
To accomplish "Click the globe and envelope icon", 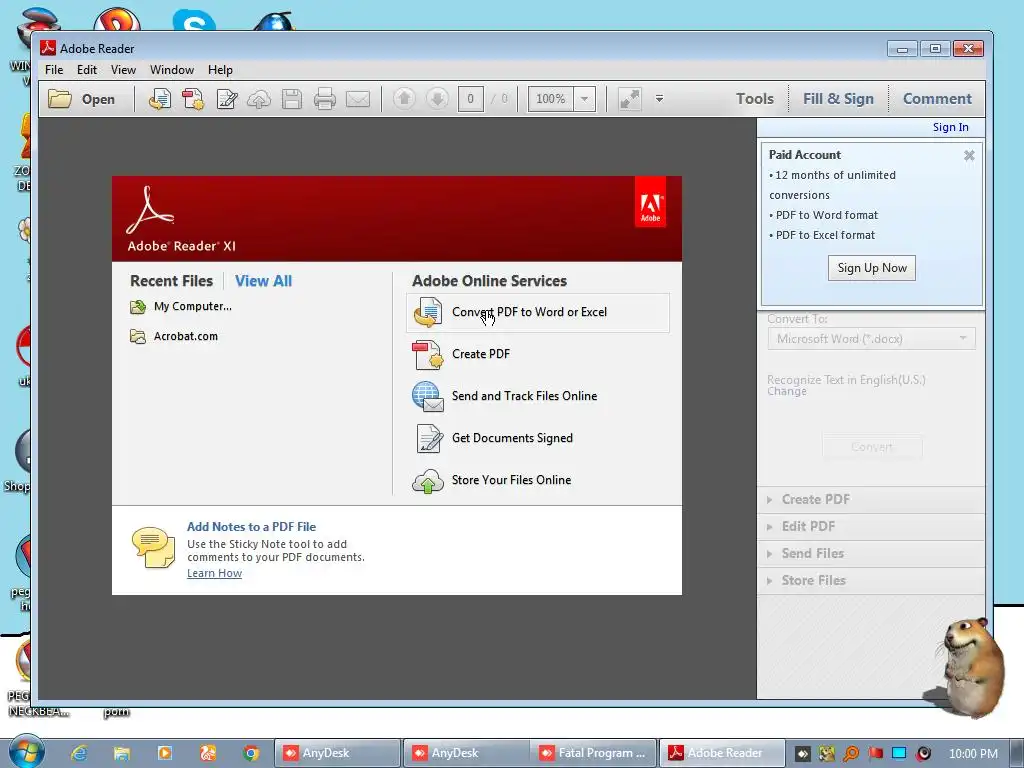I will pyautogui.click(x=428, y=397).
